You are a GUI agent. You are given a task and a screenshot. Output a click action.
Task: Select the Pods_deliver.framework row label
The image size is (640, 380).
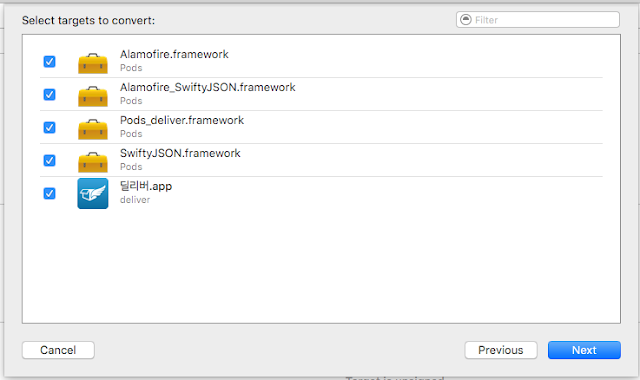[x=182, y=120]
